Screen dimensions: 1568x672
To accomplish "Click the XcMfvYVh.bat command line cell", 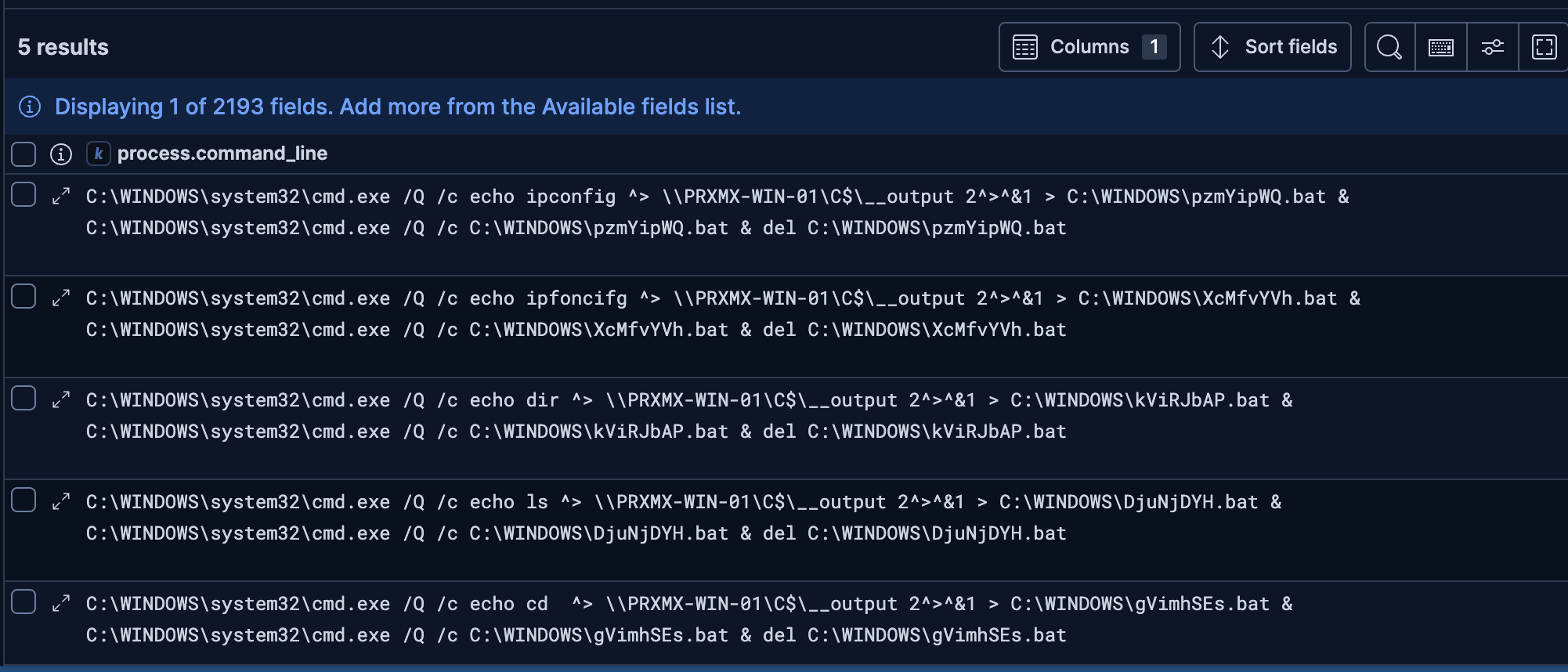I will (x=723, y=314).
